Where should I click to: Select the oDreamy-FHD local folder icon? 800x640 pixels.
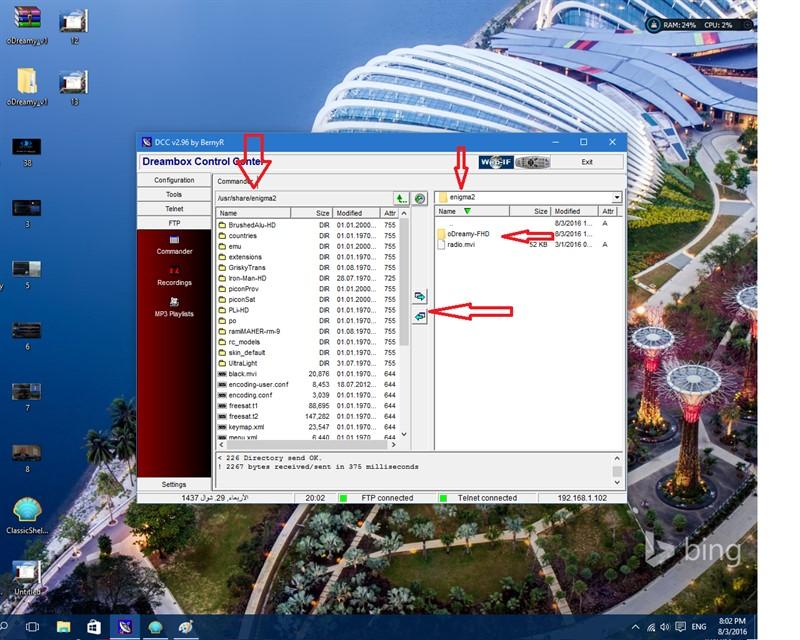[441, 234]
